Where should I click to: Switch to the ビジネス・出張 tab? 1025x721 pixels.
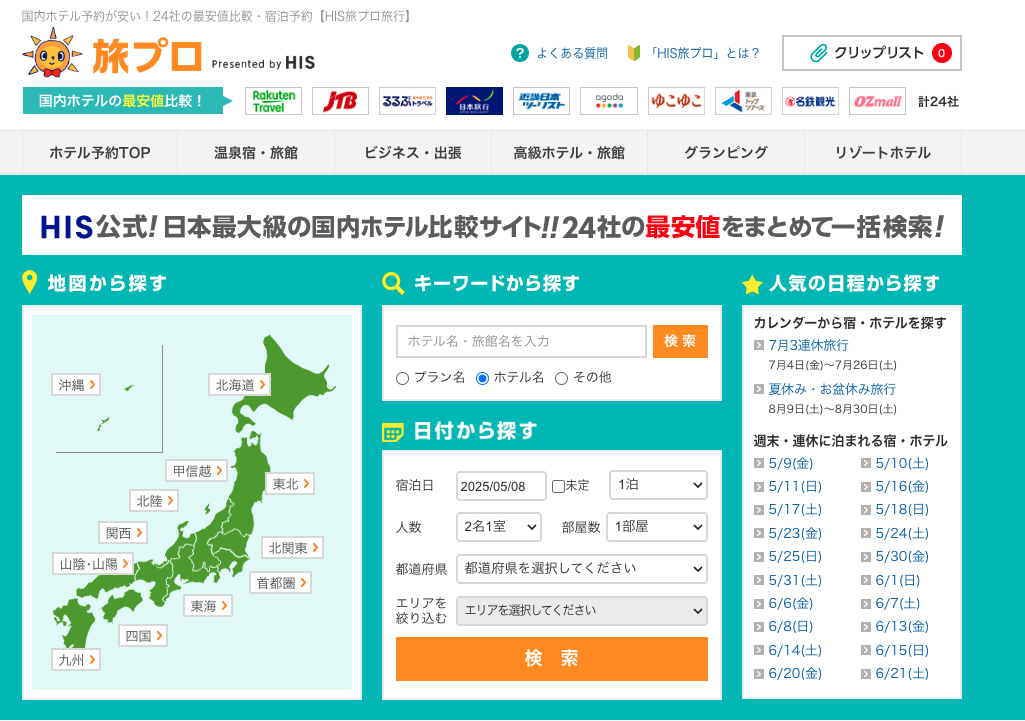click(x=413, y=152)
